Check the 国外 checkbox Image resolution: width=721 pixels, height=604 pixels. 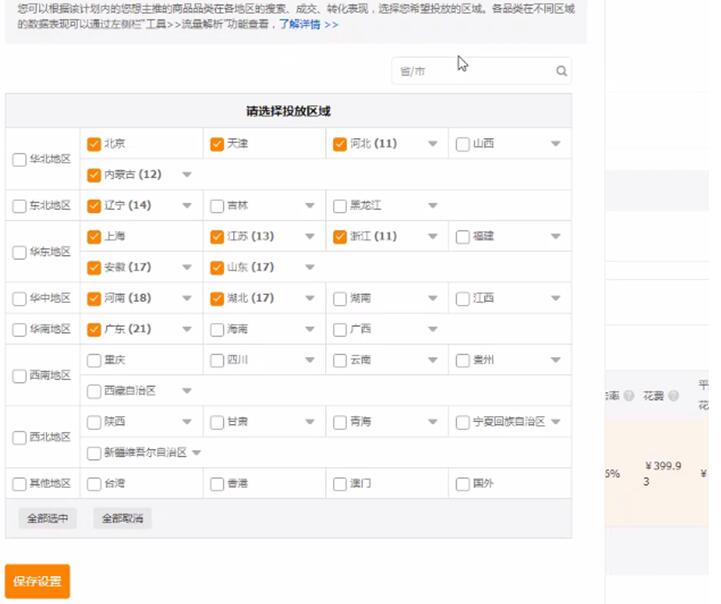(x=463, y=484)
